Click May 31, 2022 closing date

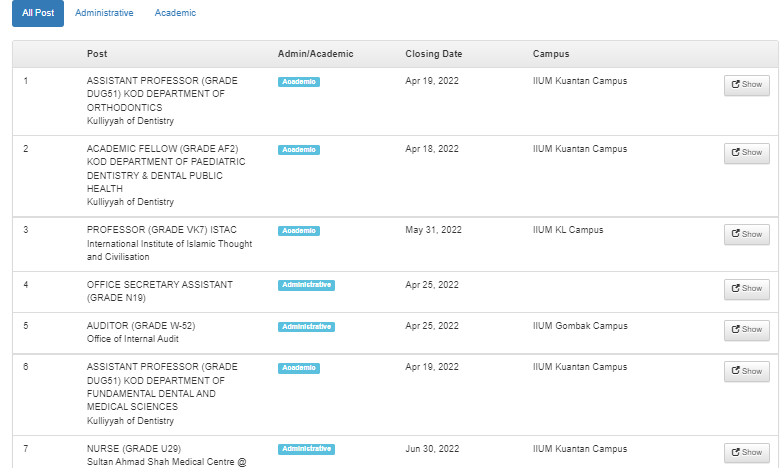tap(433, 230)
